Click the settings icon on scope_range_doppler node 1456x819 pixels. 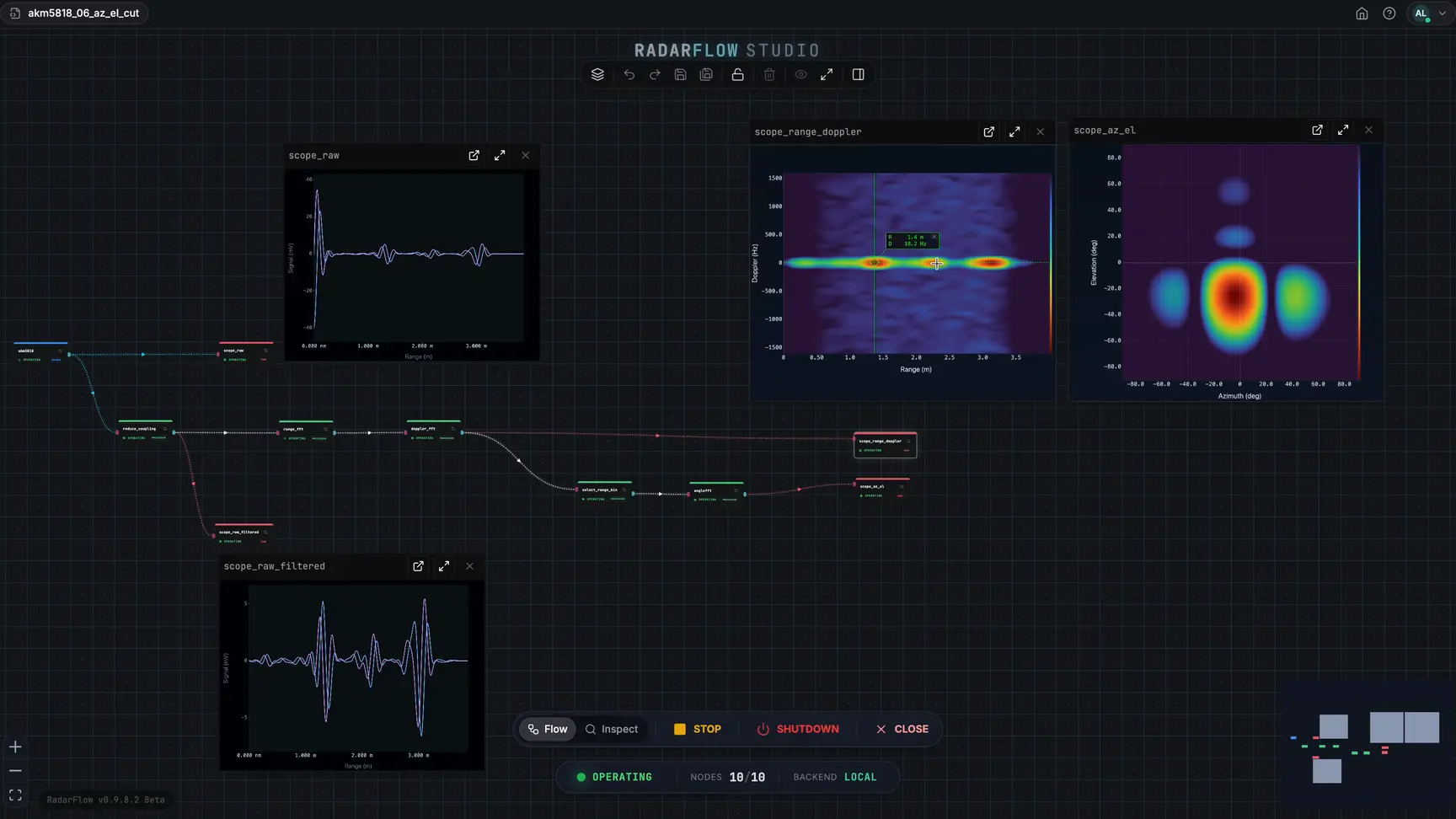pos(908,441)
